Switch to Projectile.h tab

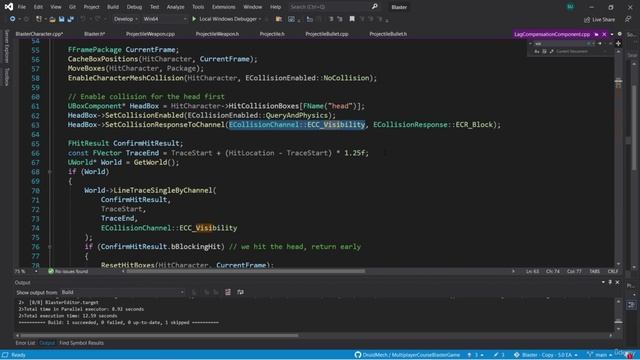pos(272,34)
